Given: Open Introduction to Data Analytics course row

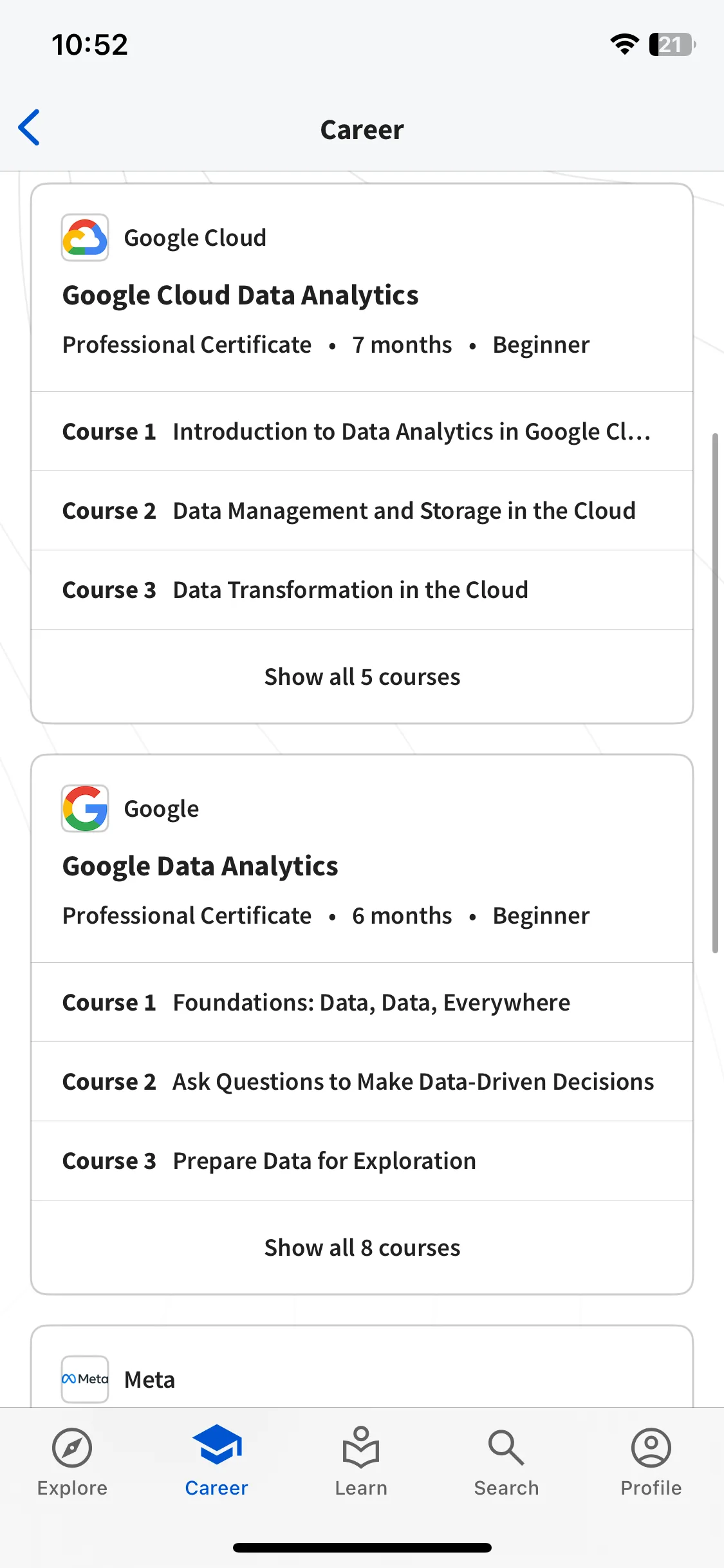Looking at the screenshot, I should tap(362, 431).
